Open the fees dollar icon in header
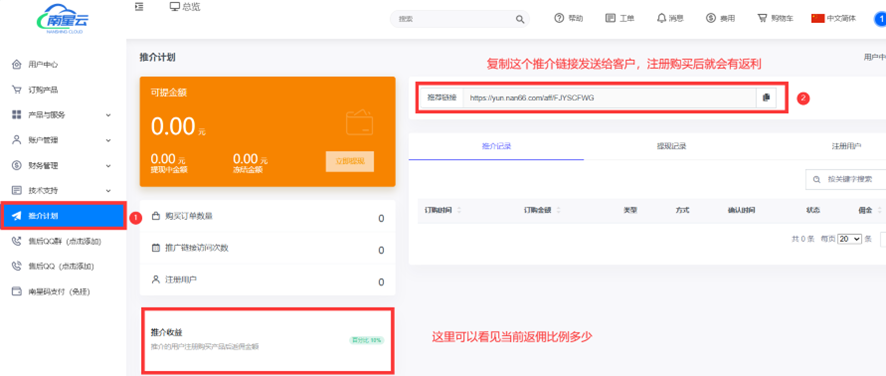 pyautogui.click(x=711, y=18)
